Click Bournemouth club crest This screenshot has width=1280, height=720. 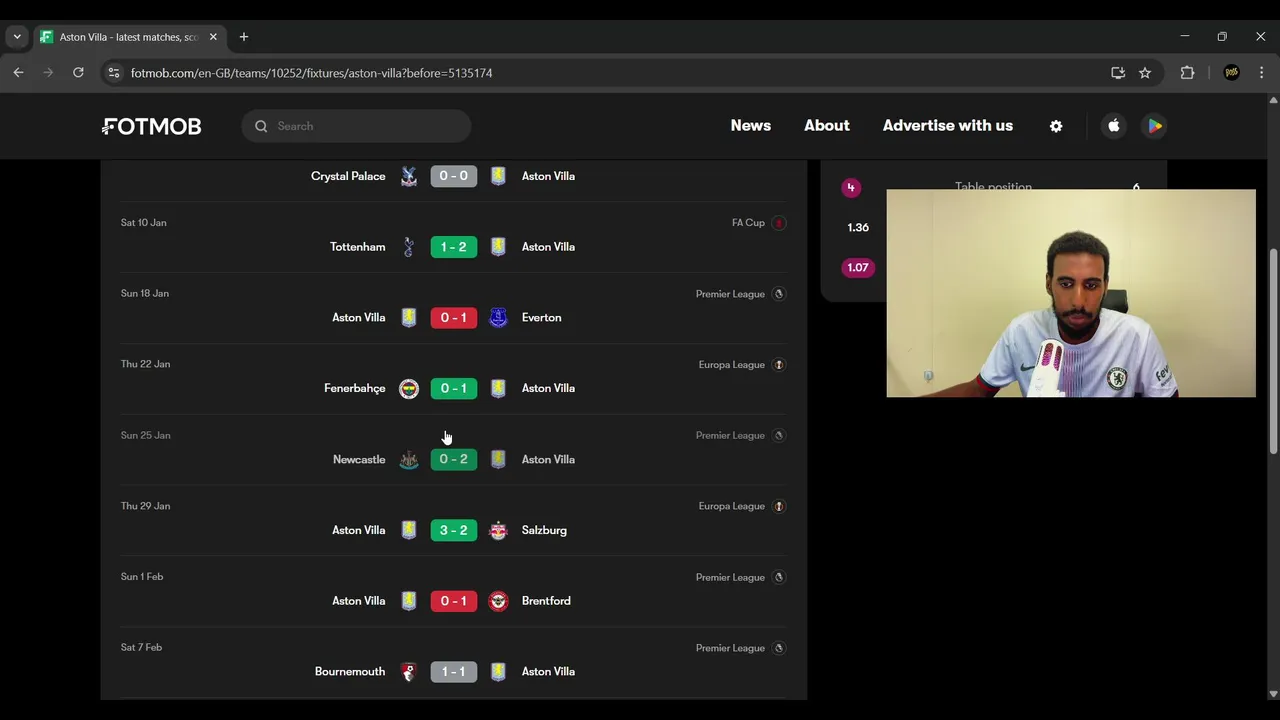(x=409, y=672)
